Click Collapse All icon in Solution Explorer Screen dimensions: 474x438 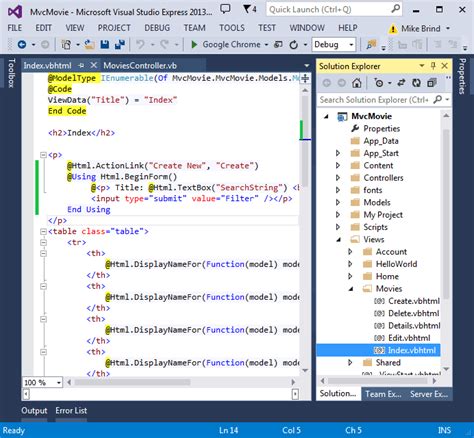coord(432,83)
